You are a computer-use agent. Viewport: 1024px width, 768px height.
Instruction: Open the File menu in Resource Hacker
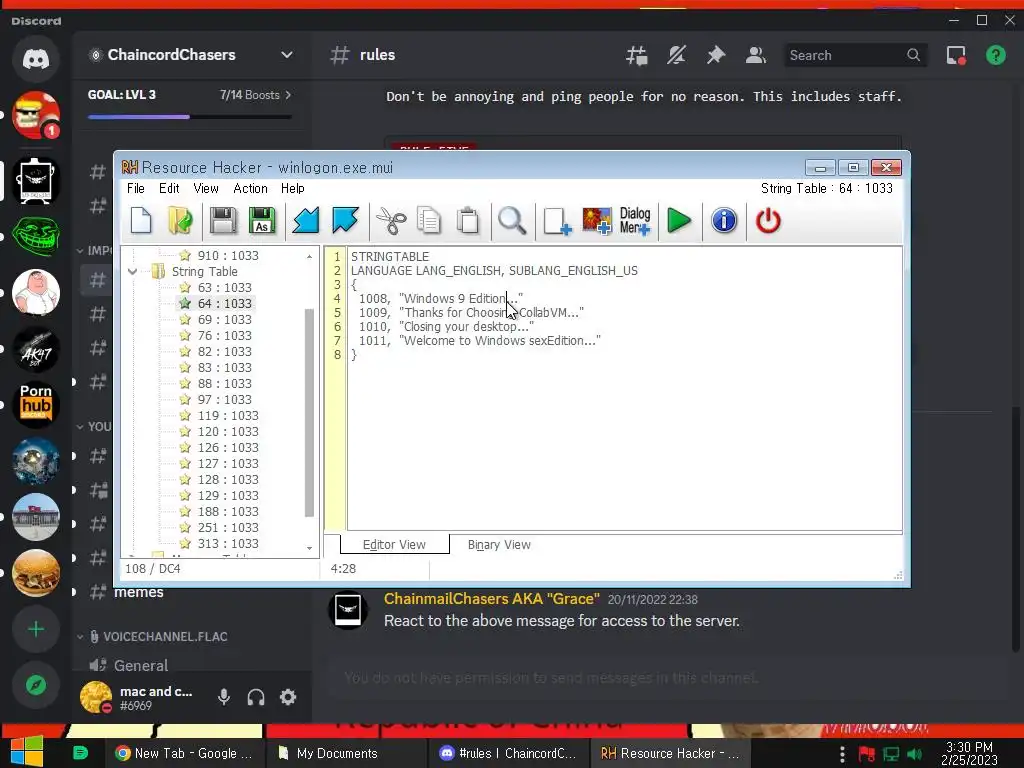point(136,189)
